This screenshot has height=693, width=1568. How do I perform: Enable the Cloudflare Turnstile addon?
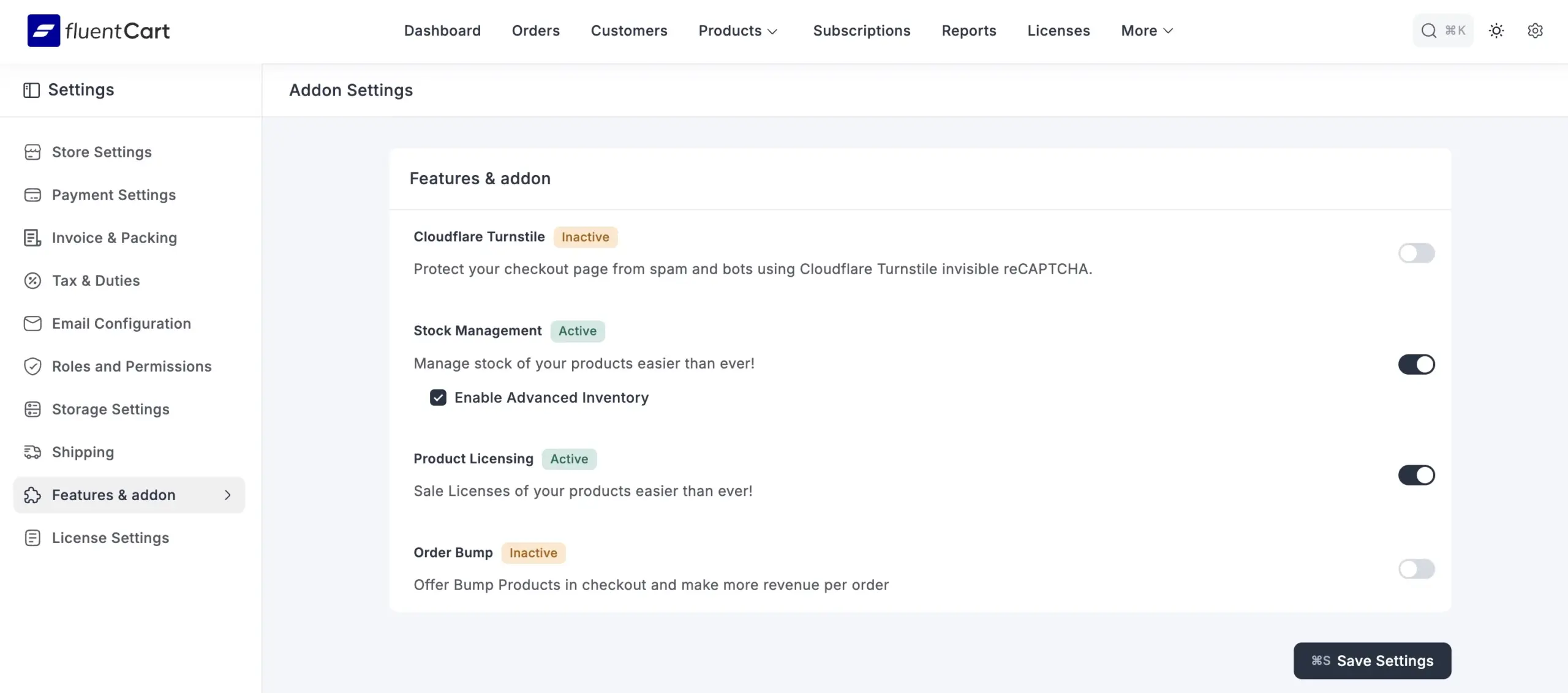(x=1417, y=253)
